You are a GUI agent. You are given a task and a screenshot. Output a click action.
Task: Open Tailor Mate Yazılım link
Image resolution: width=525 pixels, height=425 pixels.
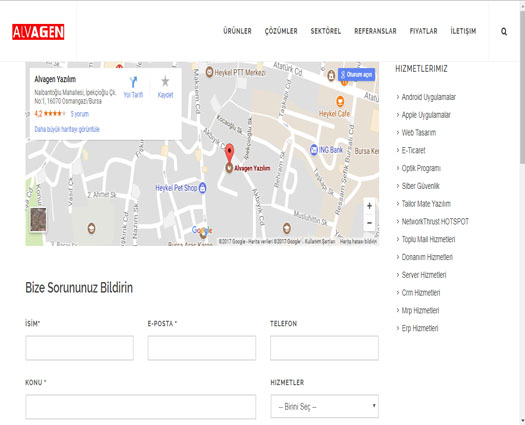(x=426, y=204)
